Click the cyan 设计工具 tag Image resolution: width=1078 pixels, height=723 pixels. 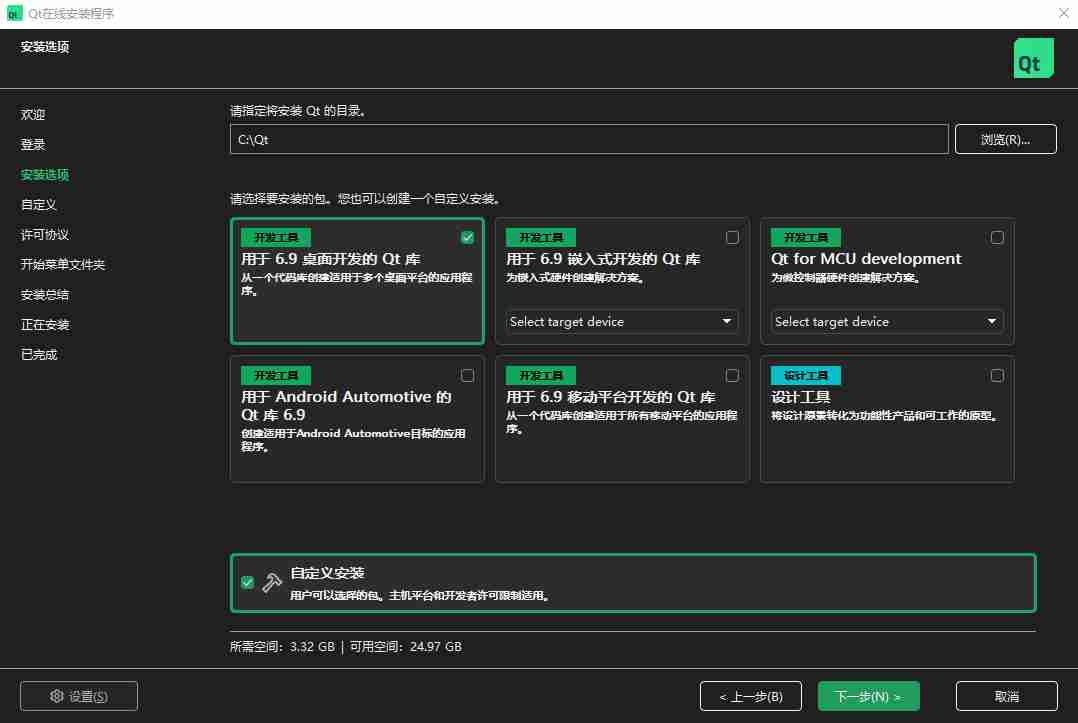(805, 375)
